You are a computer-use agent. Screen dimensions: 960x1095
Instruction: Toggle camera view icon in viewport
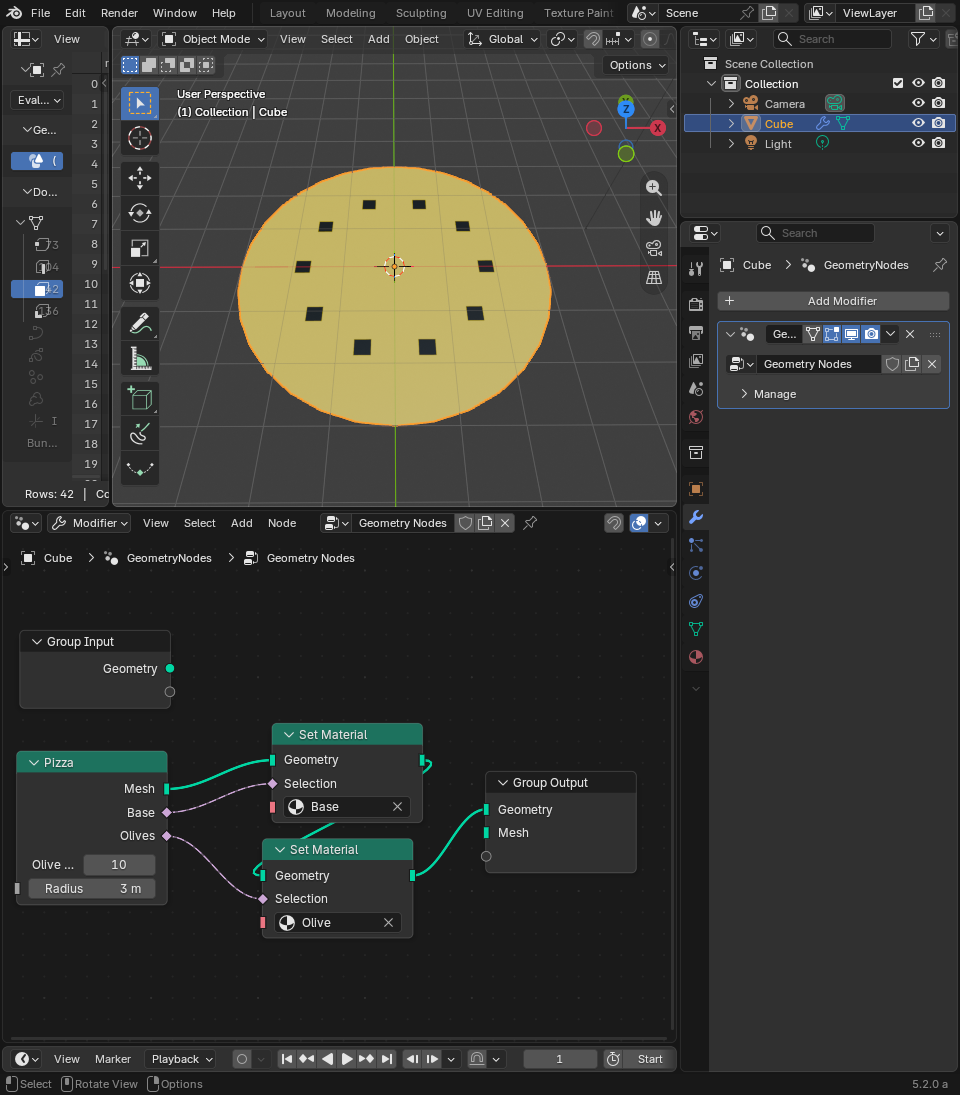pos(653,248)
